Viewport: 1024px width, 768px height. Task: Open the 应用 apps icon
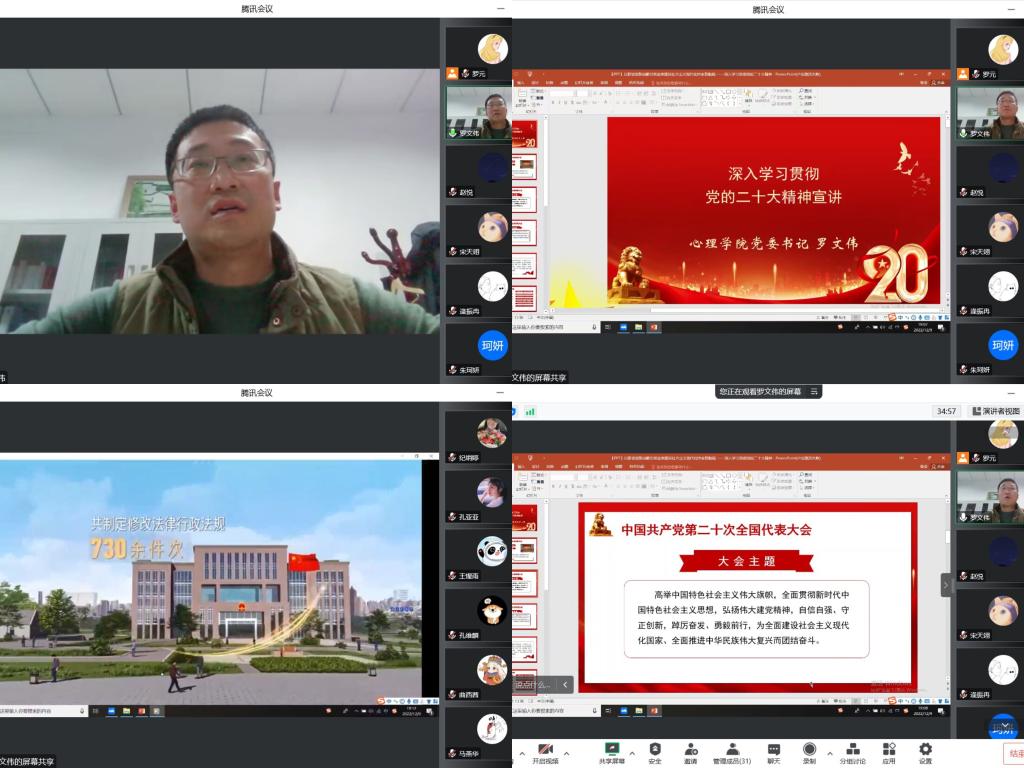888,749
